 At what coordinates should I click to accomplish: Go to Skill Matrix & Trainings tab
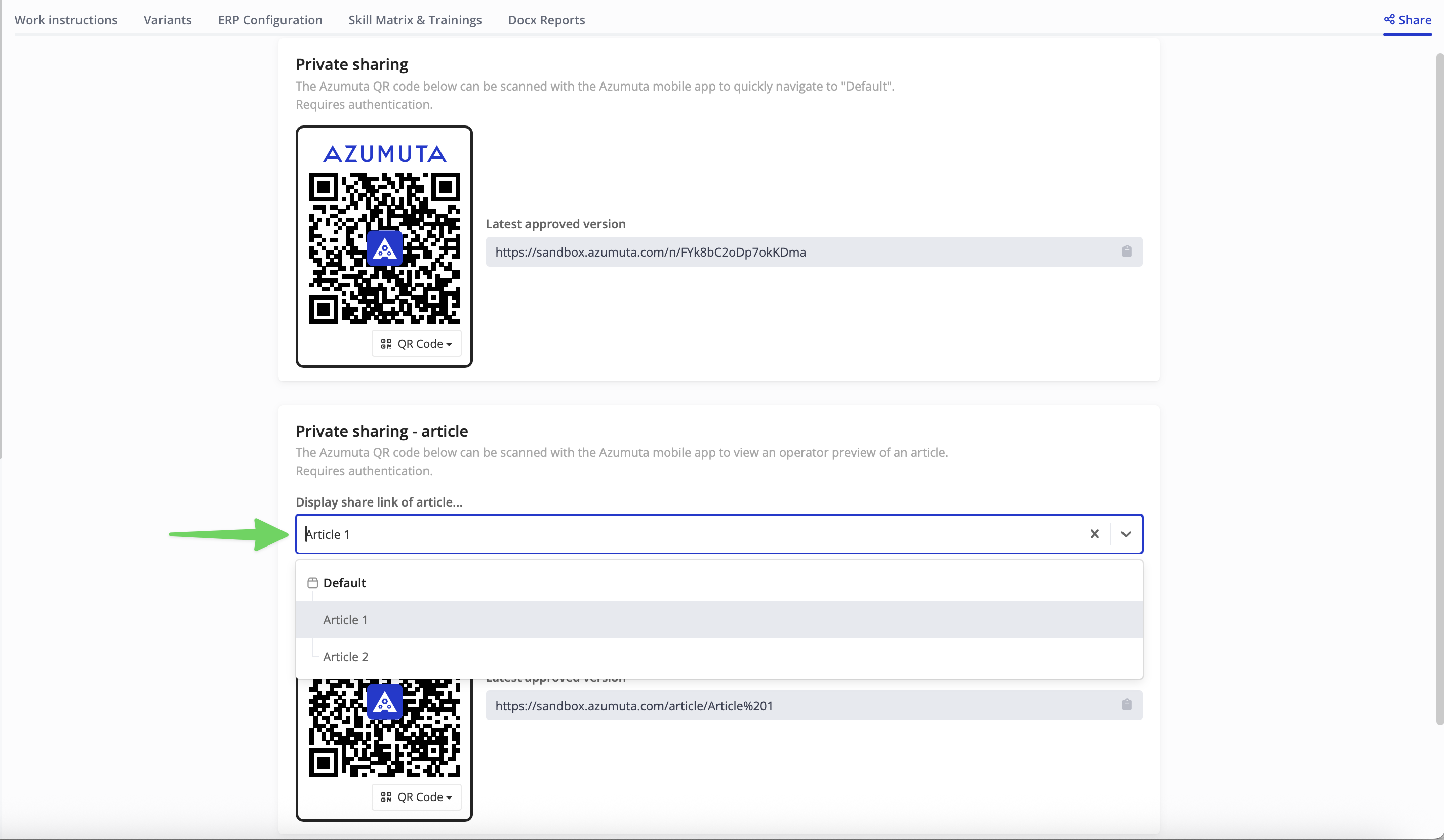tap(415, 20)
